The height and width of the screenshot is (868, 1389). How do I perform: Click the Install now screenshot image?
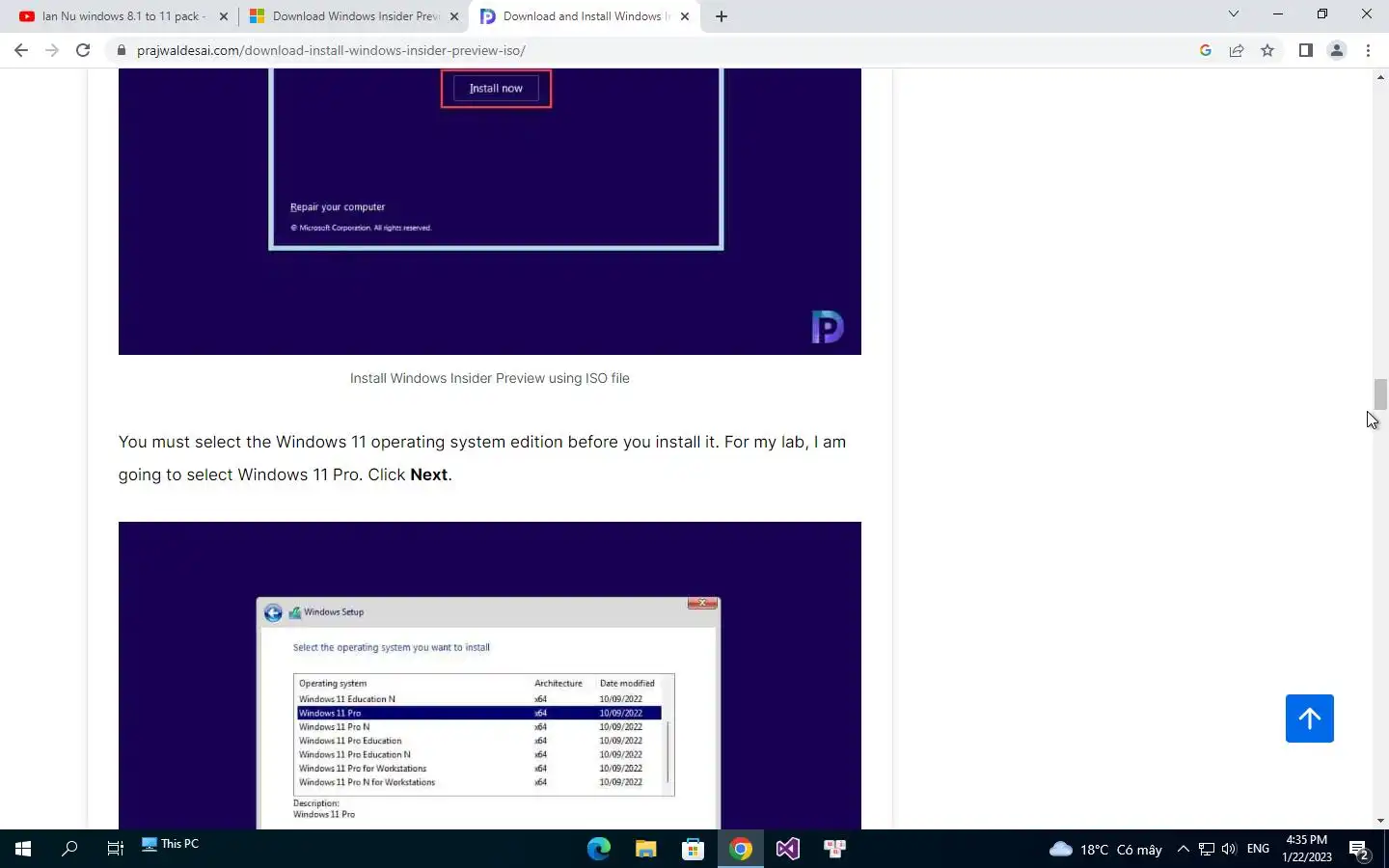[490, 211]
